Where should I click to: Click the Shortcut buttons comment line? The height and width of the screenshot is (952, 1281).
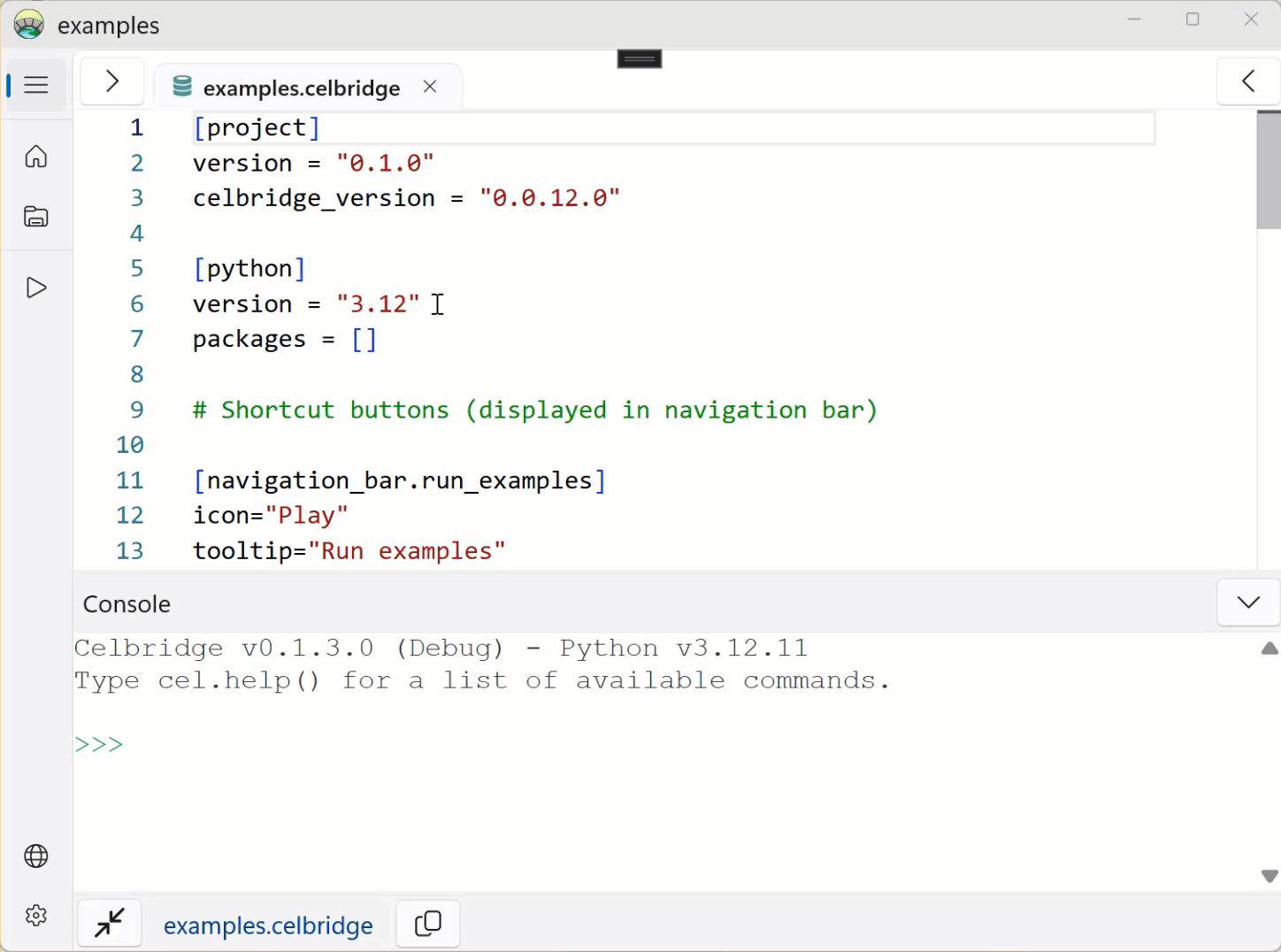(535, 410)
